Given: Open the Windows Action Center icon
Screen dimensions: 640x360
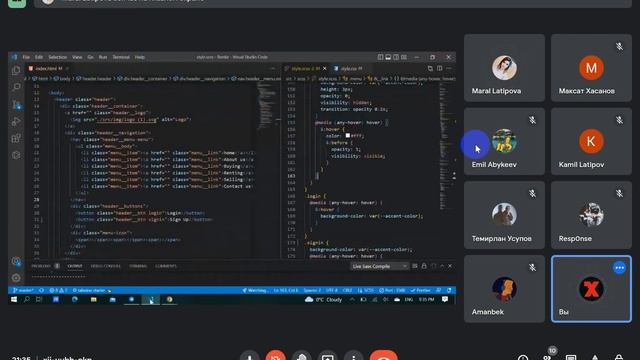Looking at the screenshot, I should (445, 300).
